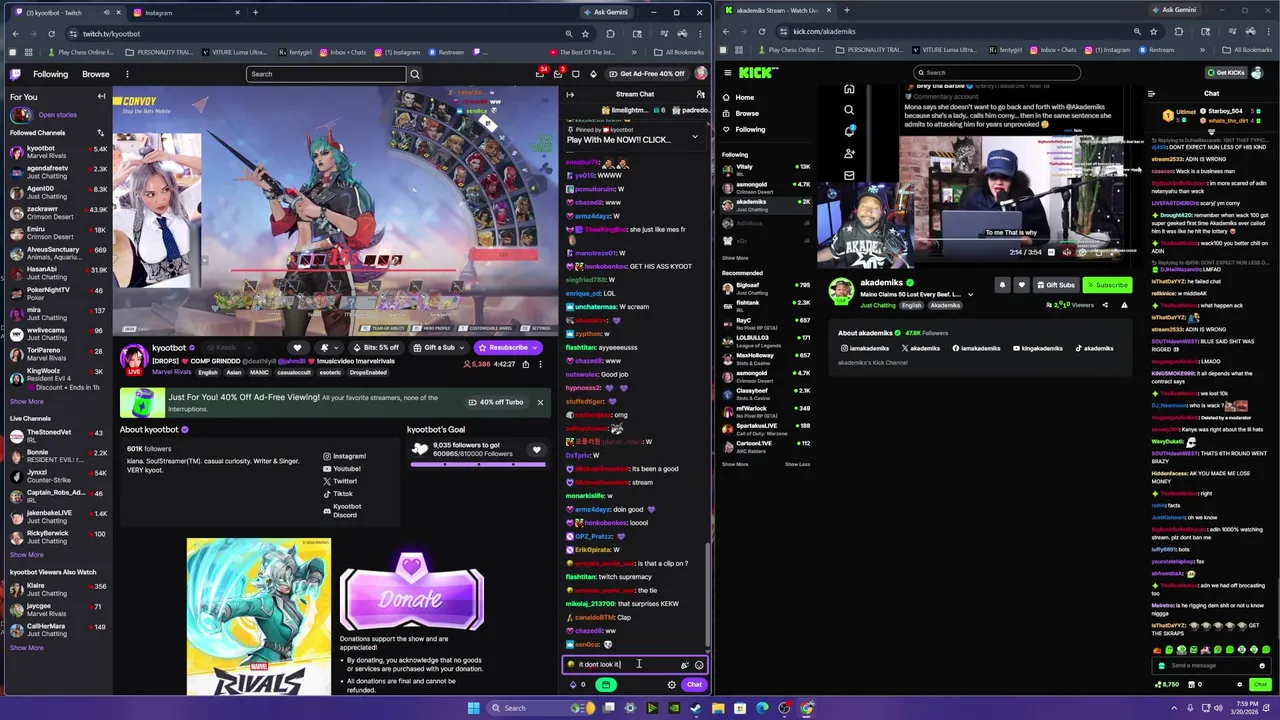Open Kick hamburger menu
1280x720 pixels.
[727, 72]
